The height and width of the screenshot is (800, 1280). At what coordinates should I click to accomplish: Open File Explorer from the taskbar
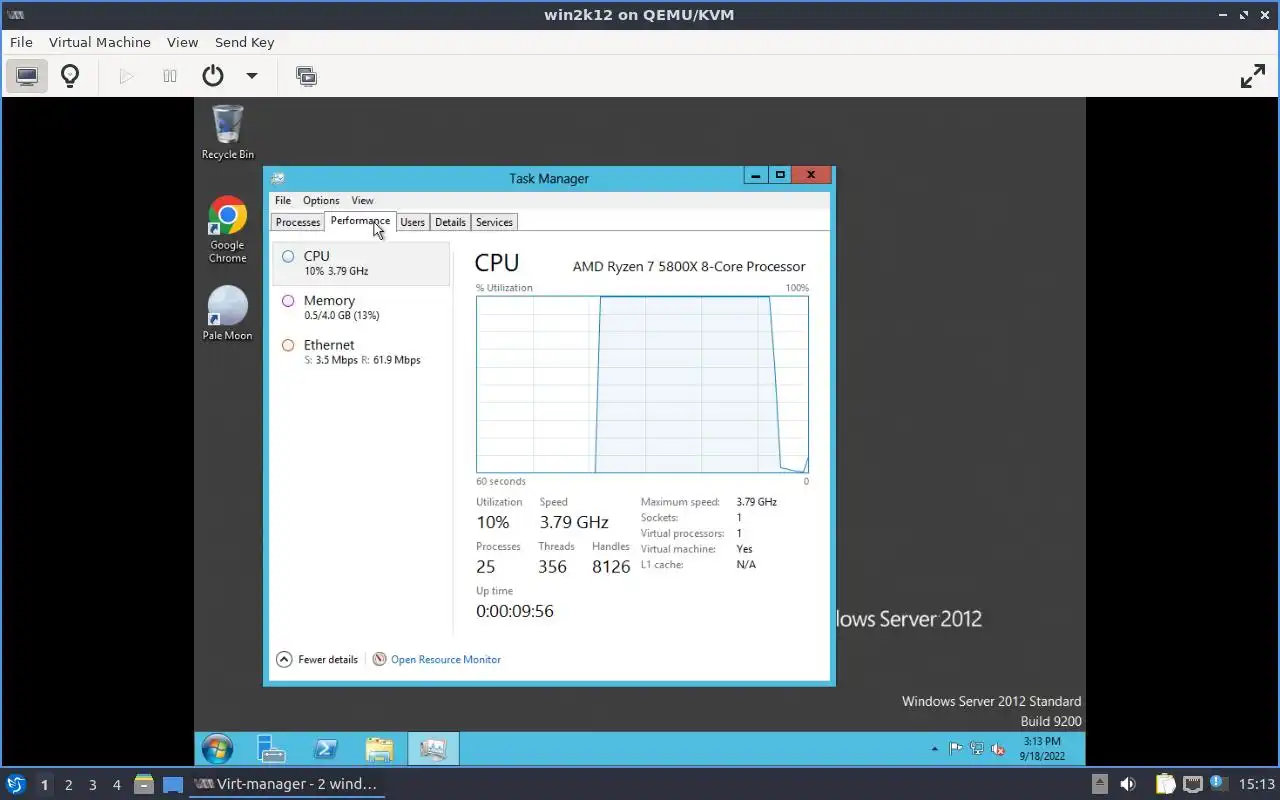[379, 748]
